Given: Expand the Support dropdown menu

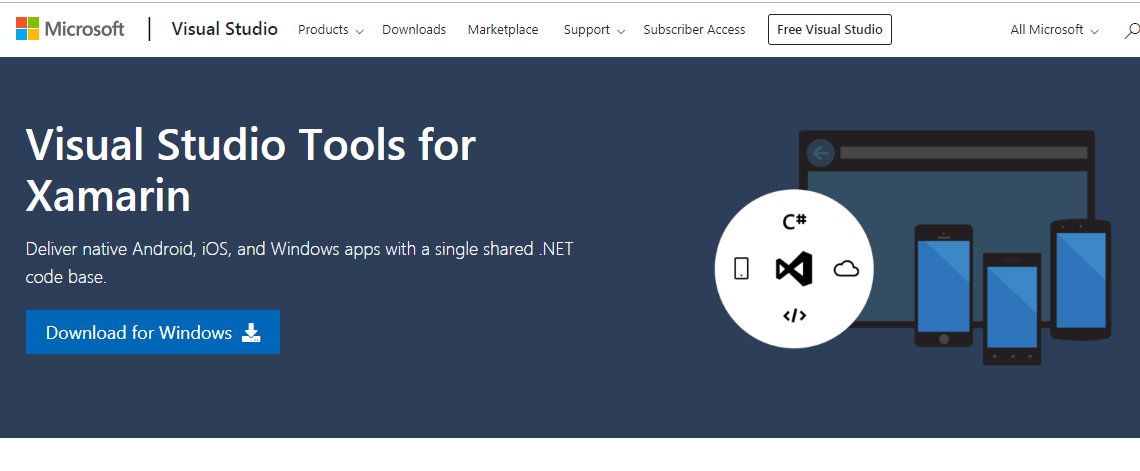Looking at the screenshot, I should click(593, 30).
